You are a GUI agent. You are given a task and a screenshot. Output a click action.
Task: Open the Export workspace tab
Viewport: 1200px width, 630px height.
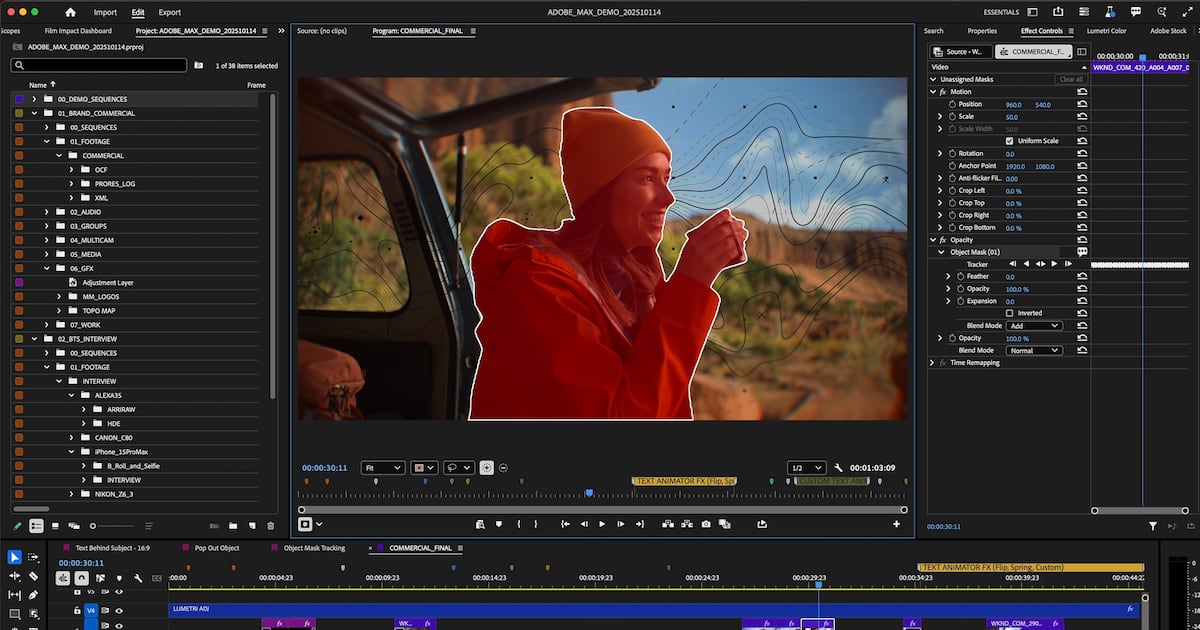pyautogui.click(x=170, y=12)
